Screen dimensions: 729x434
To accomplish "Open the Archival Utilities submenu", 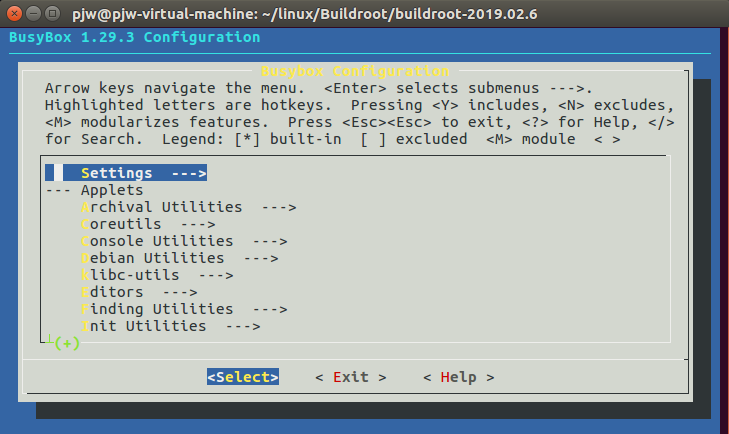I will coord(189,207).
